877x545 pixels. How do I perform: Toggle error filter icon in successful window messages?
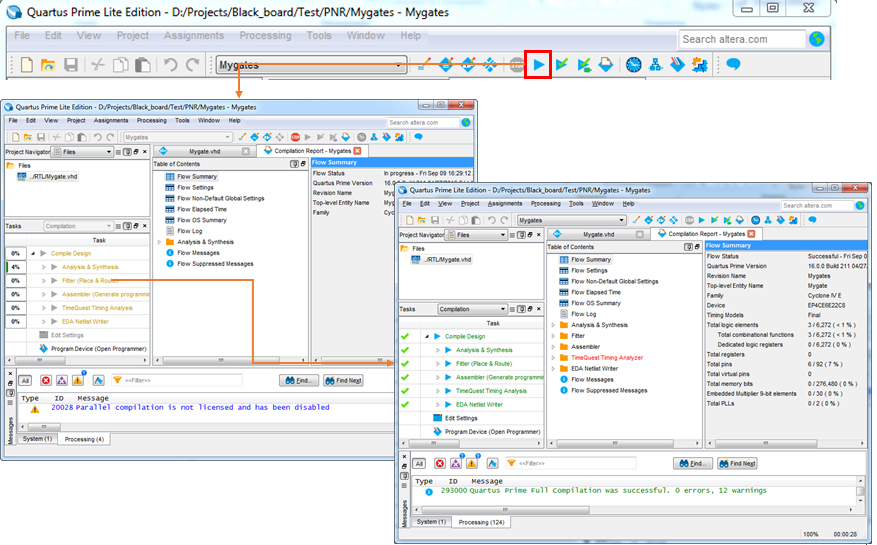tap(440, 463)
